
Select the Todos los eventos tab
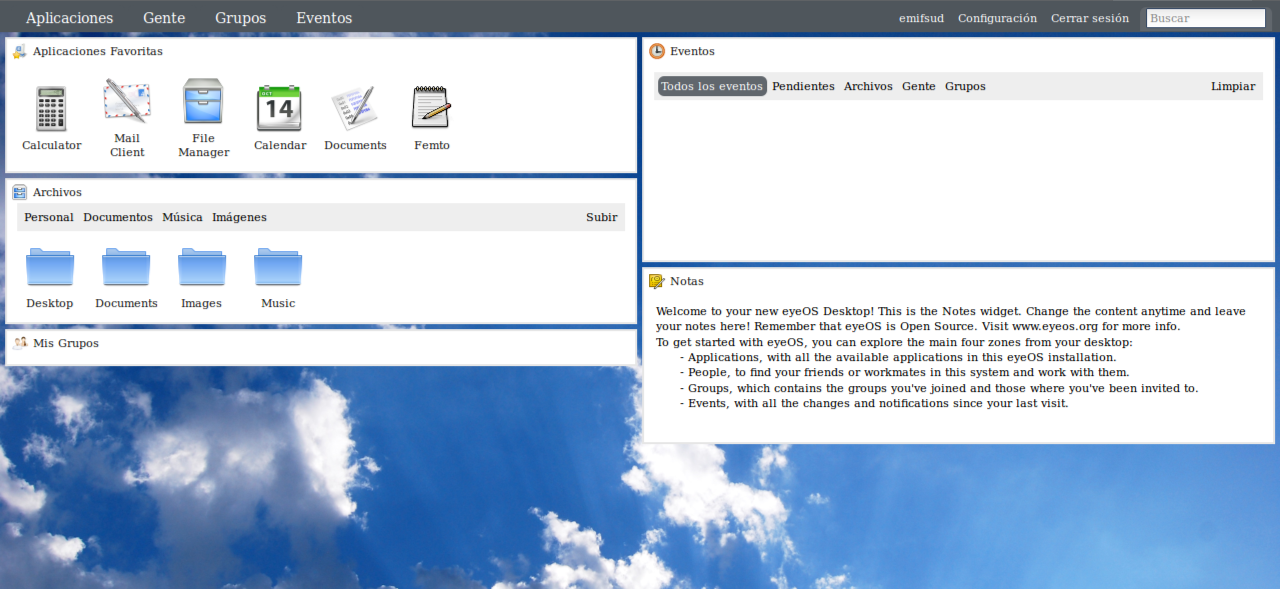[x=712, y=86]
